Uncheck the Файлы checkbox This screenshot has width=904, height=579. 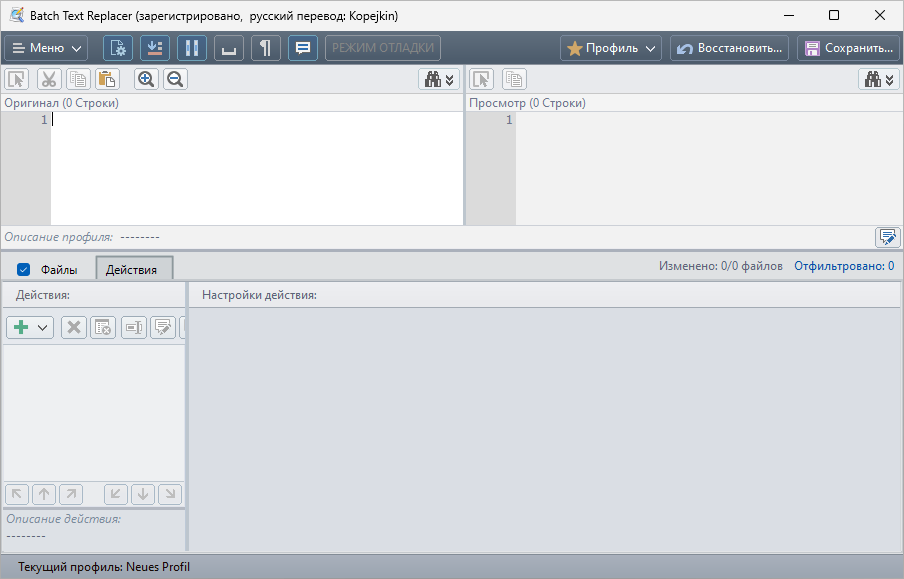coord(22,269)
